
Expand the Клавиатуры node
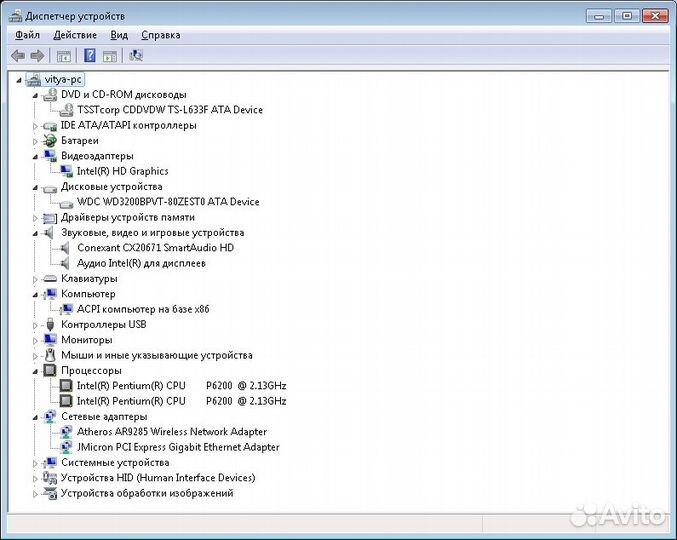click(35, 279)
